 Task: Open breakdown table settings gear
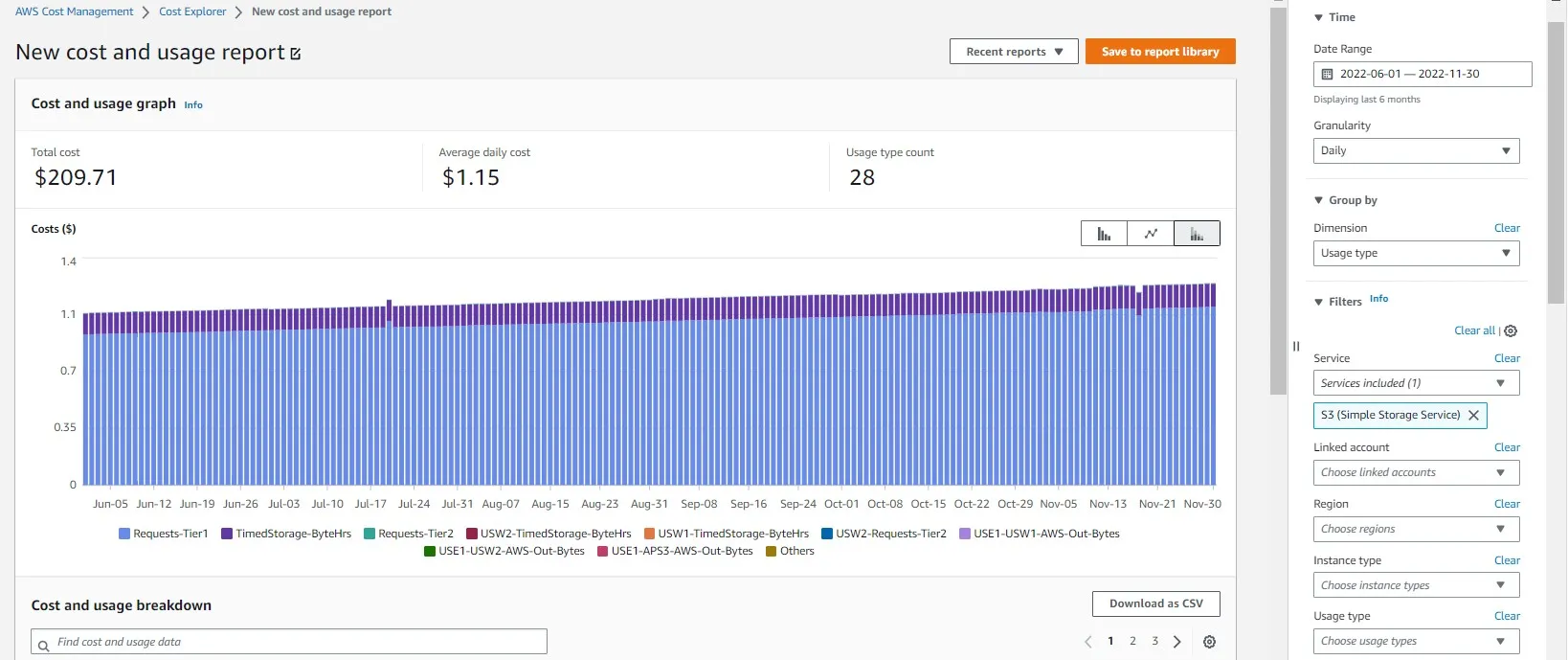pos(1209,642)
